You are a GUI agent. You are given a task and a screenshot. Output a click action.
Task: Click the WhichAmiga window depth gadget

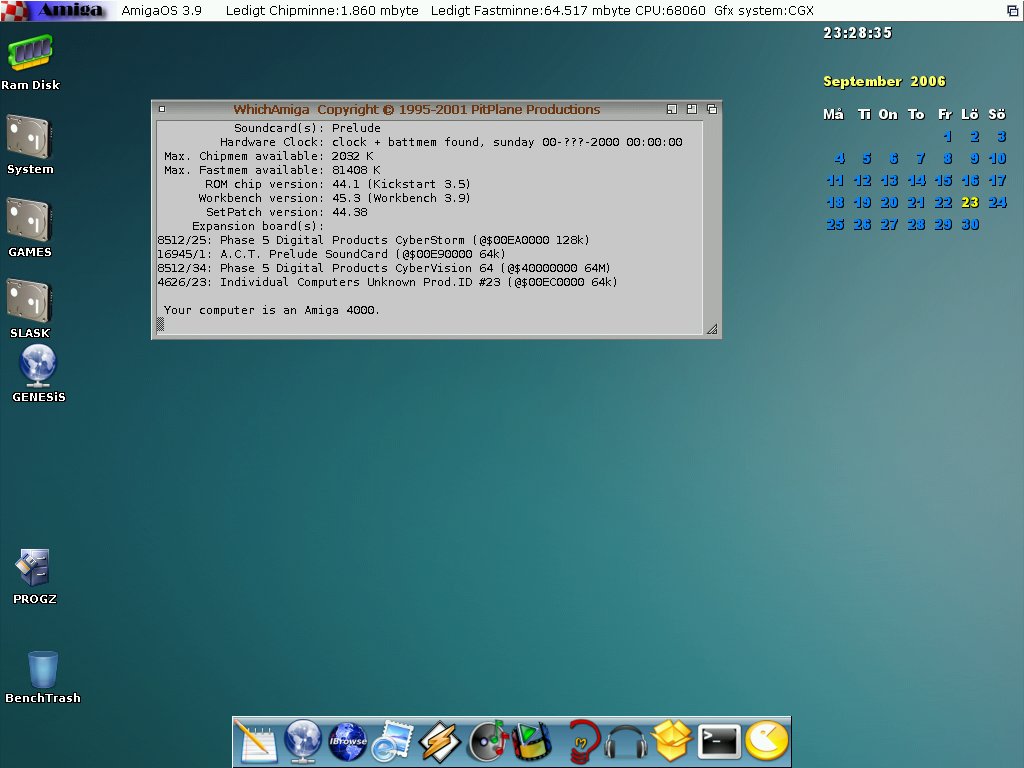[x=712, y=109]
